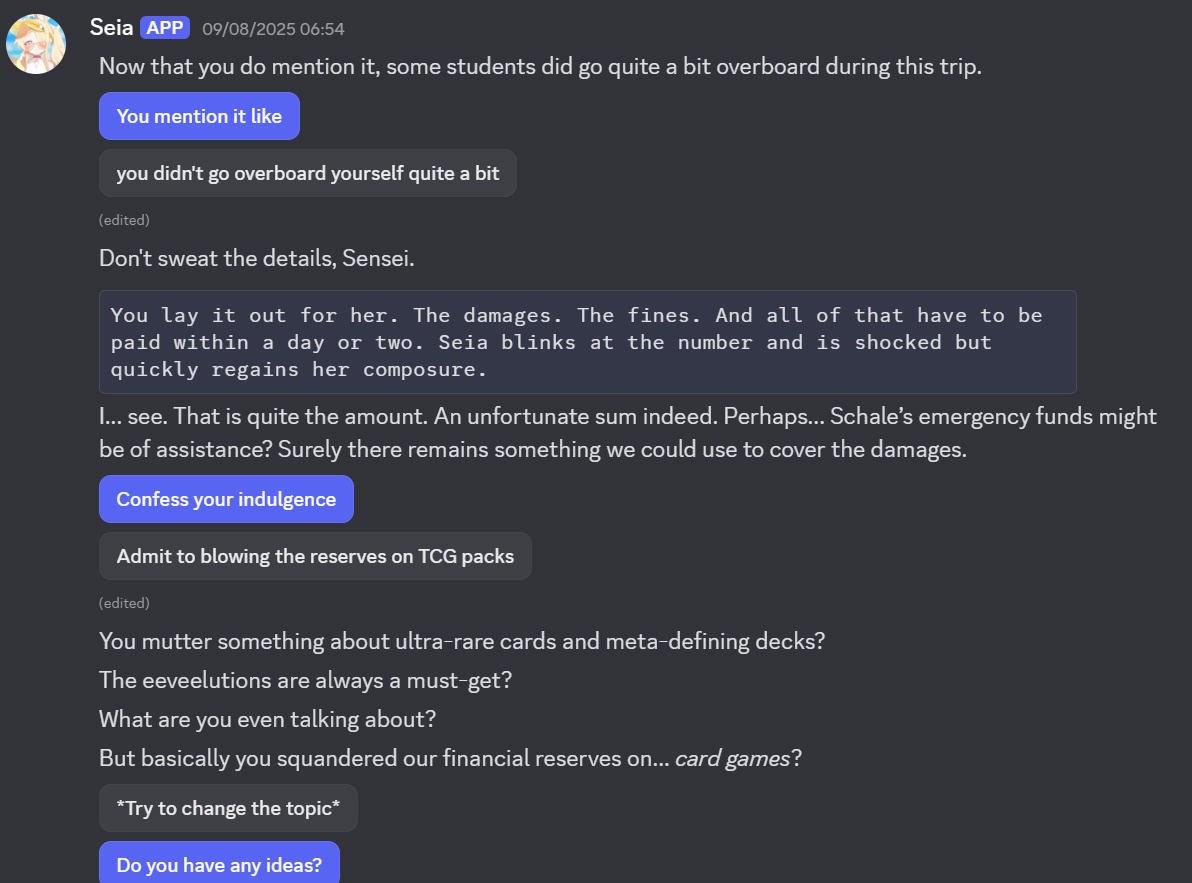Image resolution: width=1192 pixels, height=883 pixels.
Task: Select 'you didn't go overboard yourself' reply button
Action: click(308, 173)
